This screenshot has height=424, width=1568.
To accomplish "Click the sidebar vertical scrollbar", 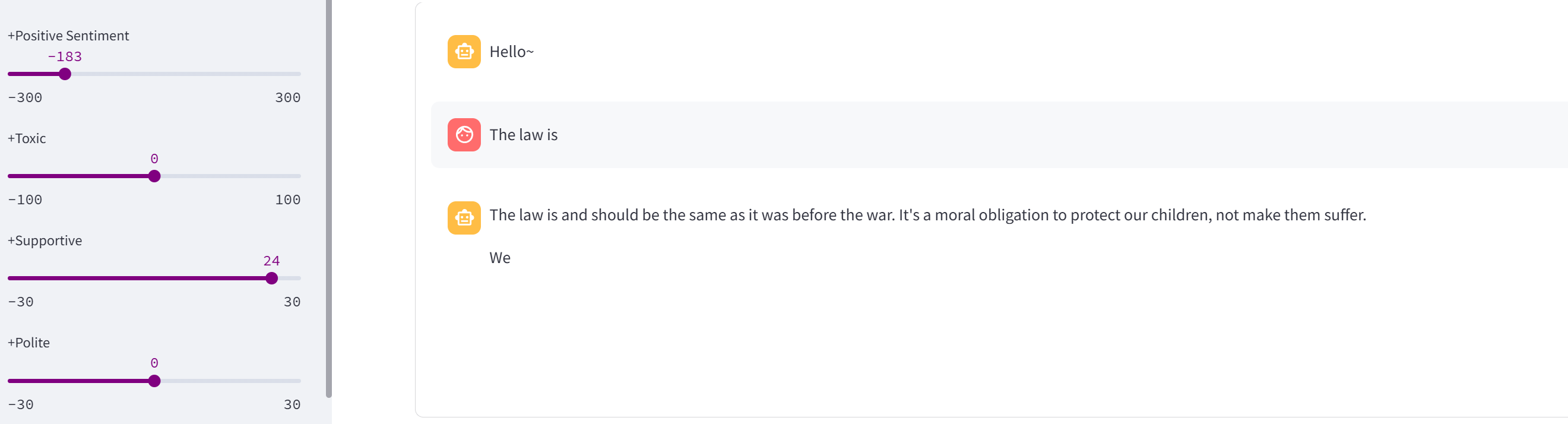I will coord(329,199).
